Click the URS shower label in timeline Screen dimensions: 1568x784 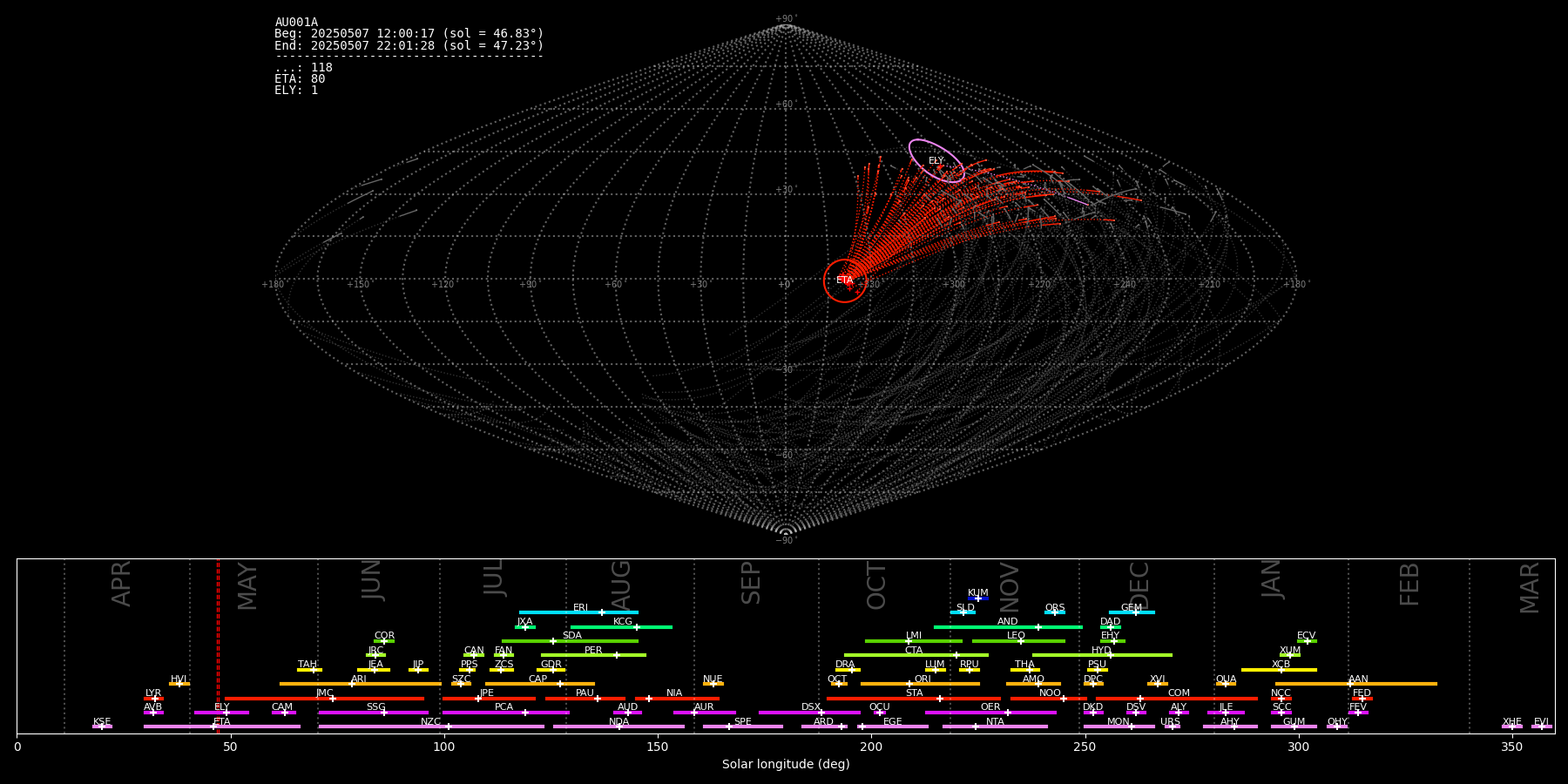pyautogui.click(x=1170, y=722)
